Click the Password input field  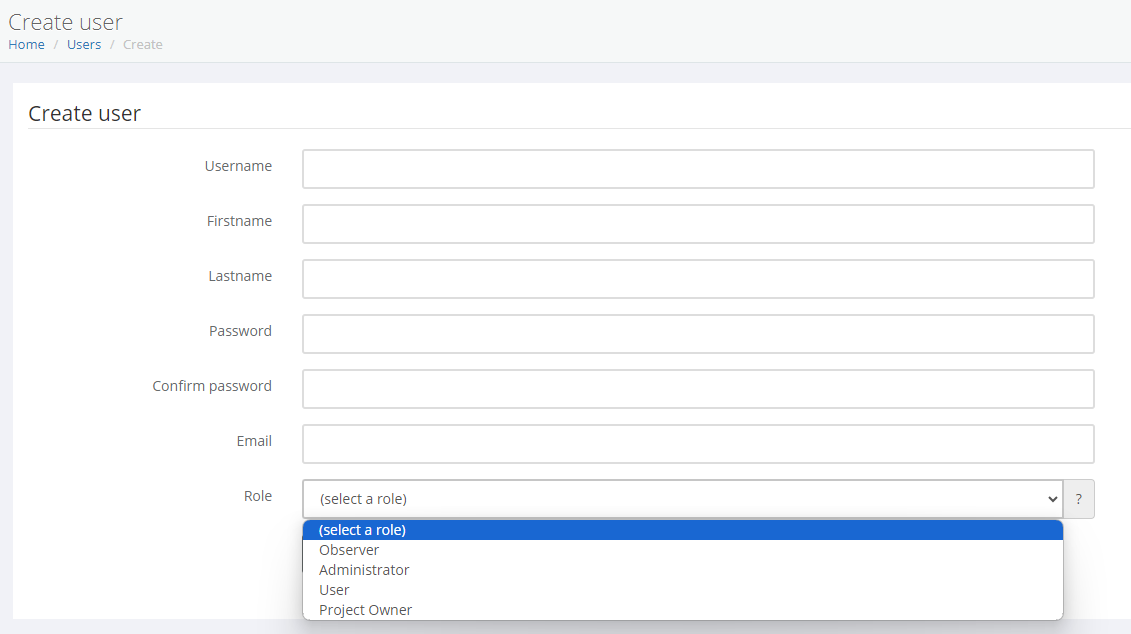tap(698, 334)
